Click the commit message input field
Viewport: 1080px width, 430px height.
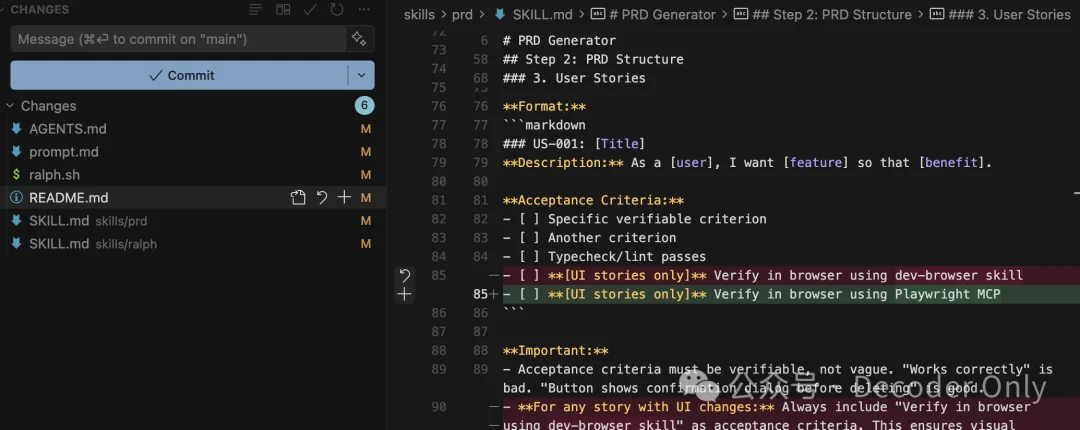click(x=175, y=39)
